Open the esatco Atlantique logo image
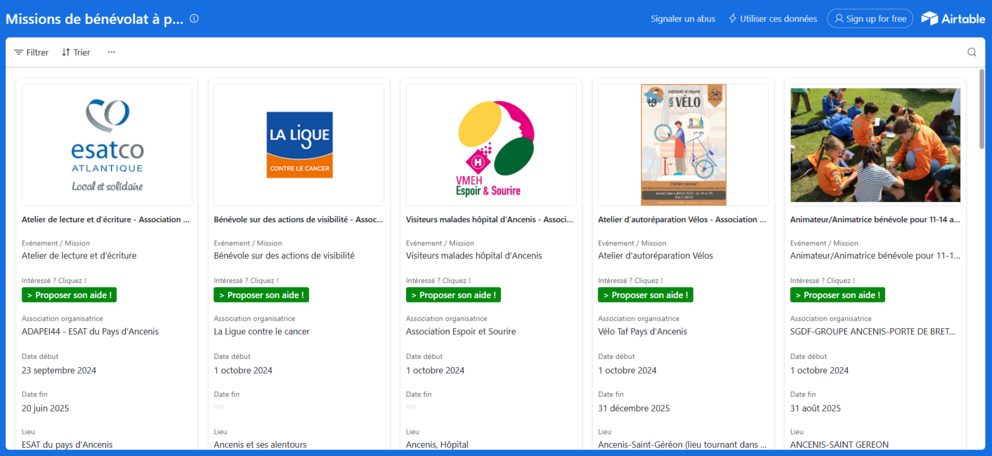Viewport: 992px width, 456px height. pos(107,145)
